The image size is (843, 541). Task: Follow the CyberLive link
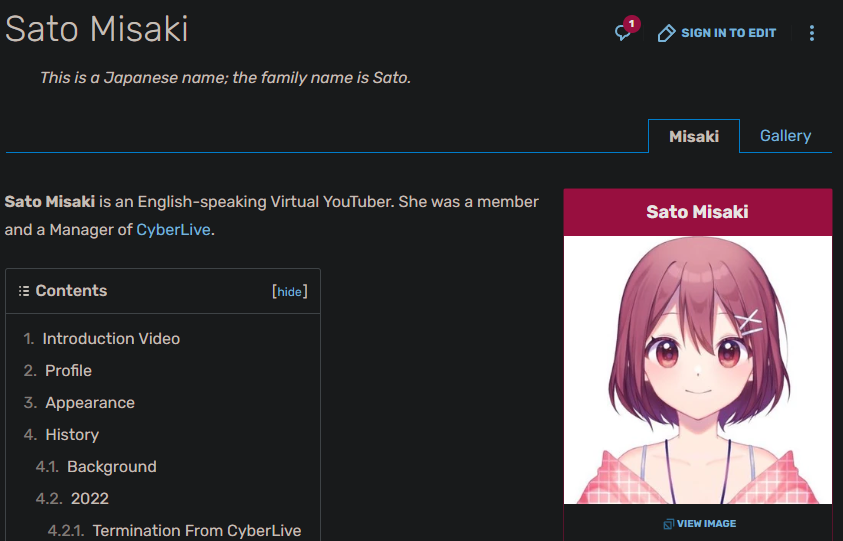pyautogui.click(x=173, y=230)
